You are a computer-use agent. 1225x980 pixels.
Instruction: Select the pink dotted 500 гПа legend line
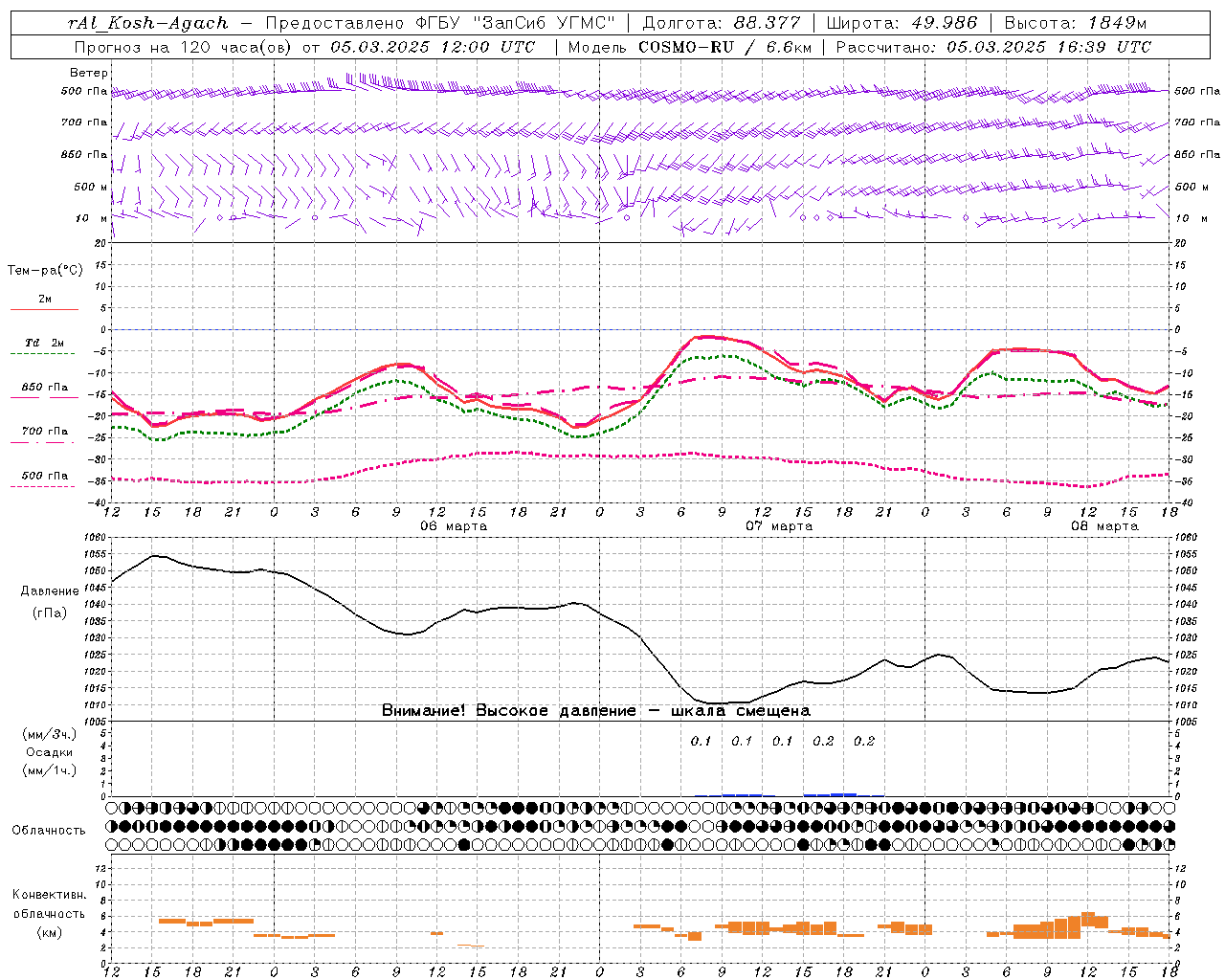point(43,487)
